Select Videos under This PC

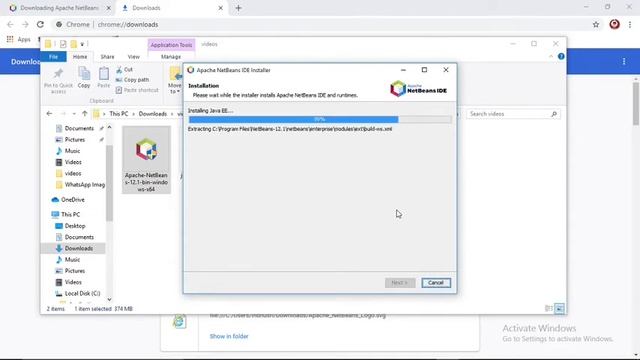tap(69, 282)
